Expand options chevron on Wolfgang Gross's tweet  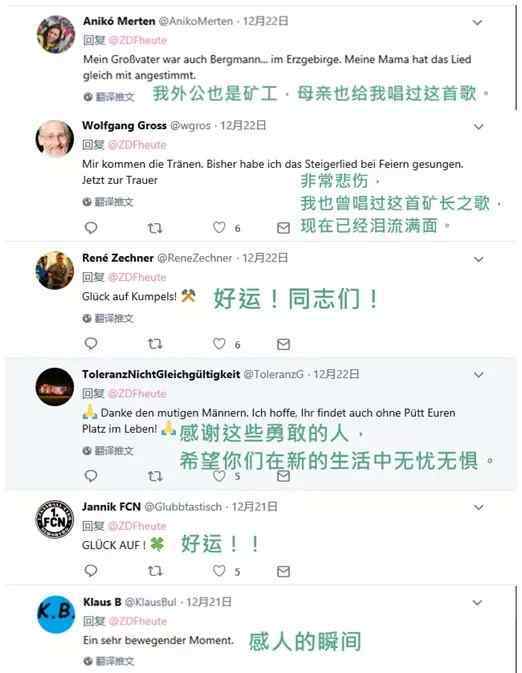click(478, 127)
